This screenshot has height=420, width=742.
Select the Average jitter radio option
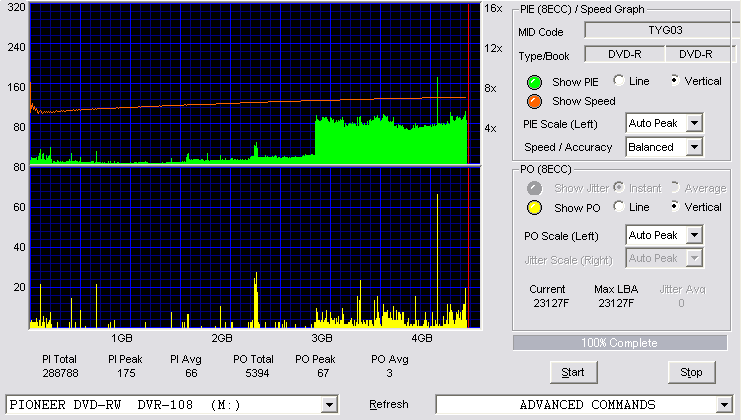[x=674, y=187]
